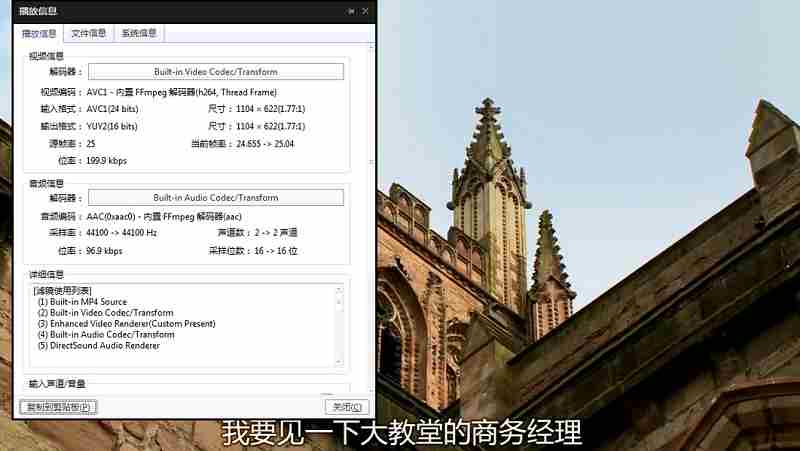This screenshot has height=451, width=800.
Task: Click the Built-in Audio Codec/Transform decoder button
Action: pos(215,198)
